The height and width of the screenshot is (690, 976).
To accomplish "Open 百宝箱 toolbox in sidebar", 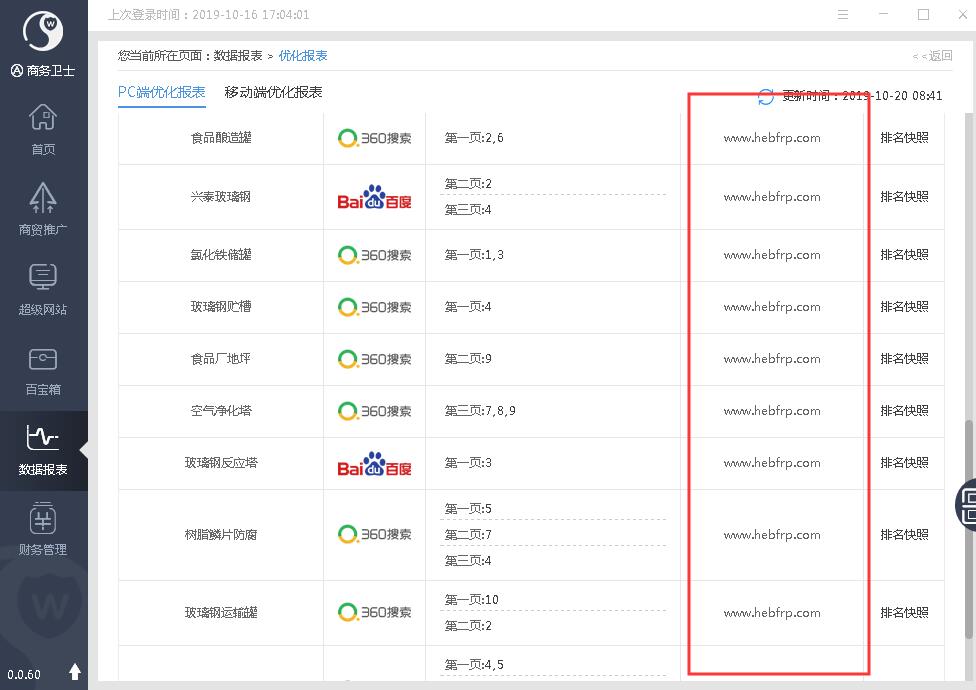I will point(43,370).
